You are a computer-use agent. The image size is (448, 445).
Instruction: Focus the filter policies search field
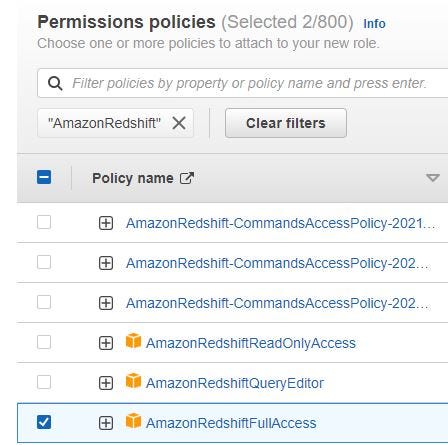(243, 83)
